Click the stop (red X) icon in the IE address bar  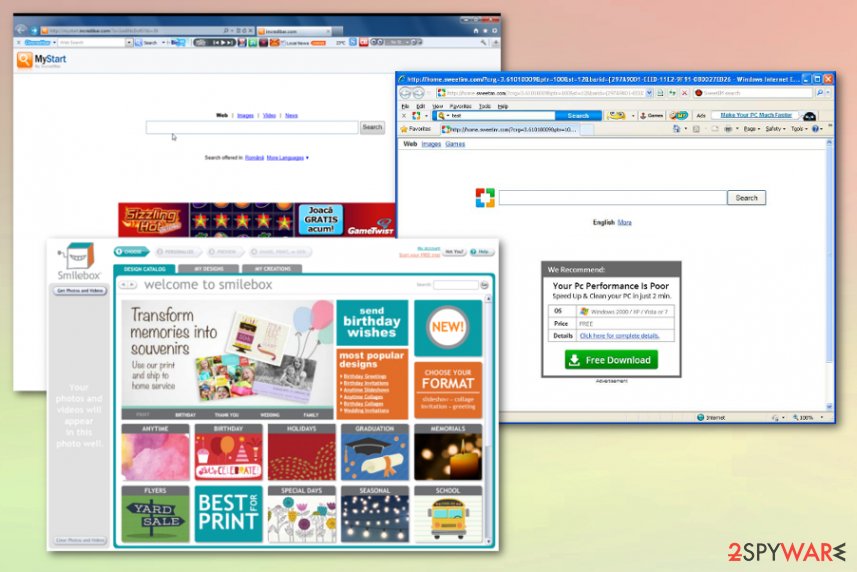(x=684, y=93)
